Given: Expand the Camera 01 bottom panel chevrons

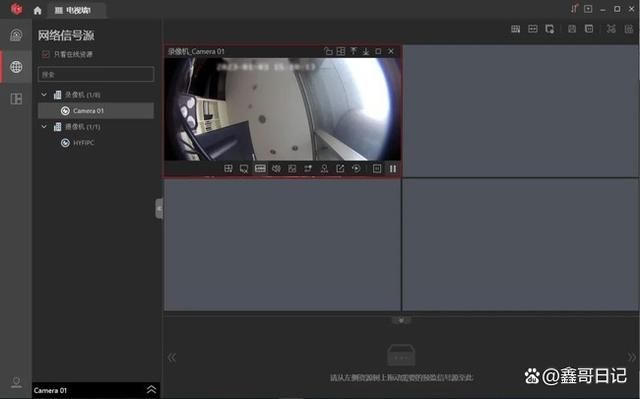Looking at the screenshot, I should [x=151, y=390].
